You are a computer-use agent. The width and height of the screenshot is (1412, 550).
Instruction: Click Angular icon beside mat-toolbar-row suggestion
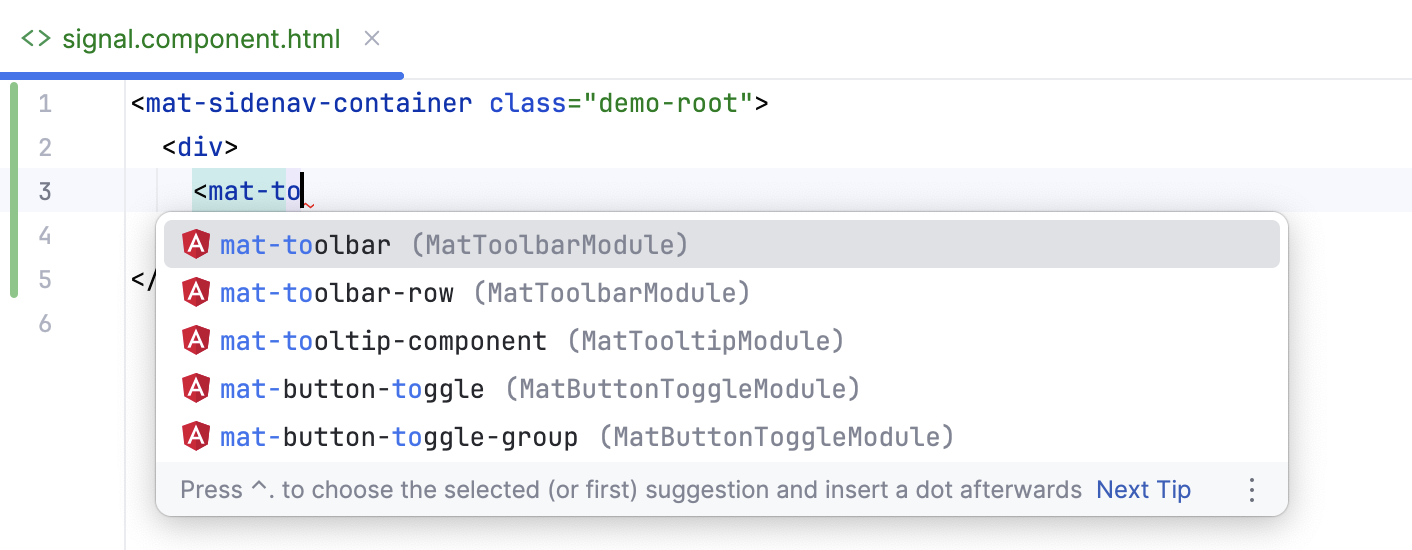pyautogui.click(x=196, y=293)
